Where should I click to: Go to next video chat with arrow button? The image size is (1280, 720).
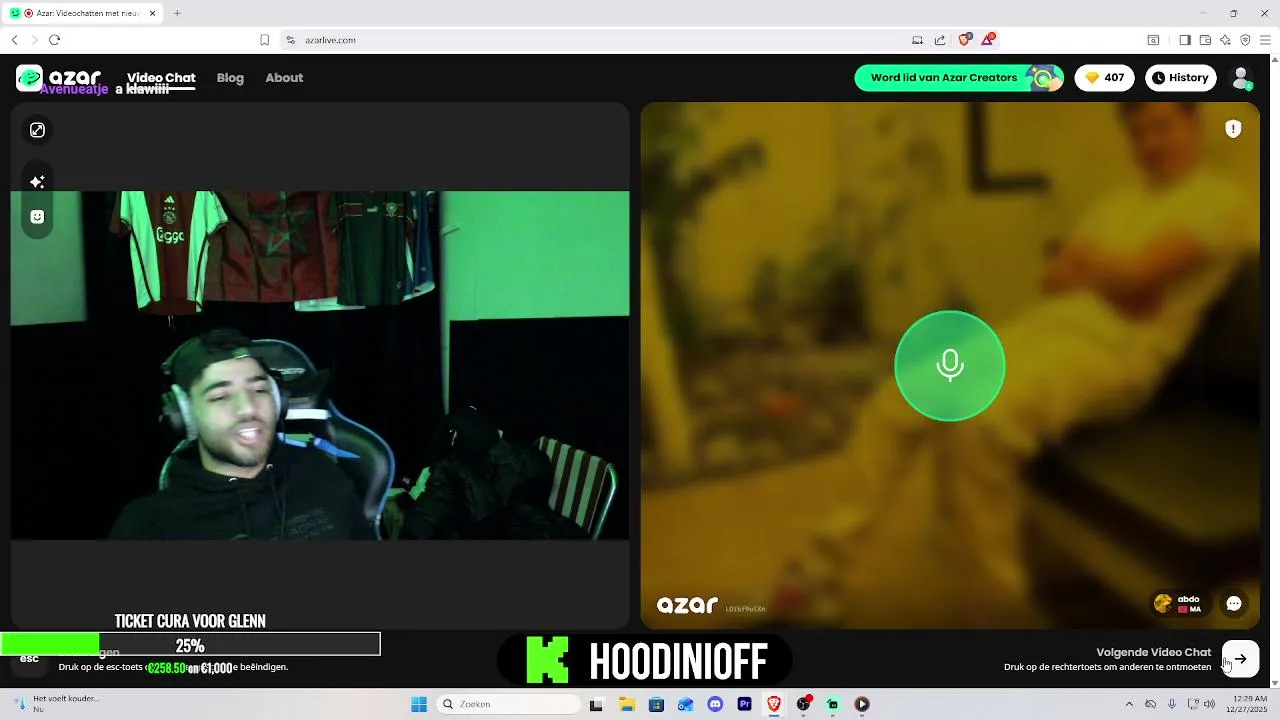click(1241, 659)
